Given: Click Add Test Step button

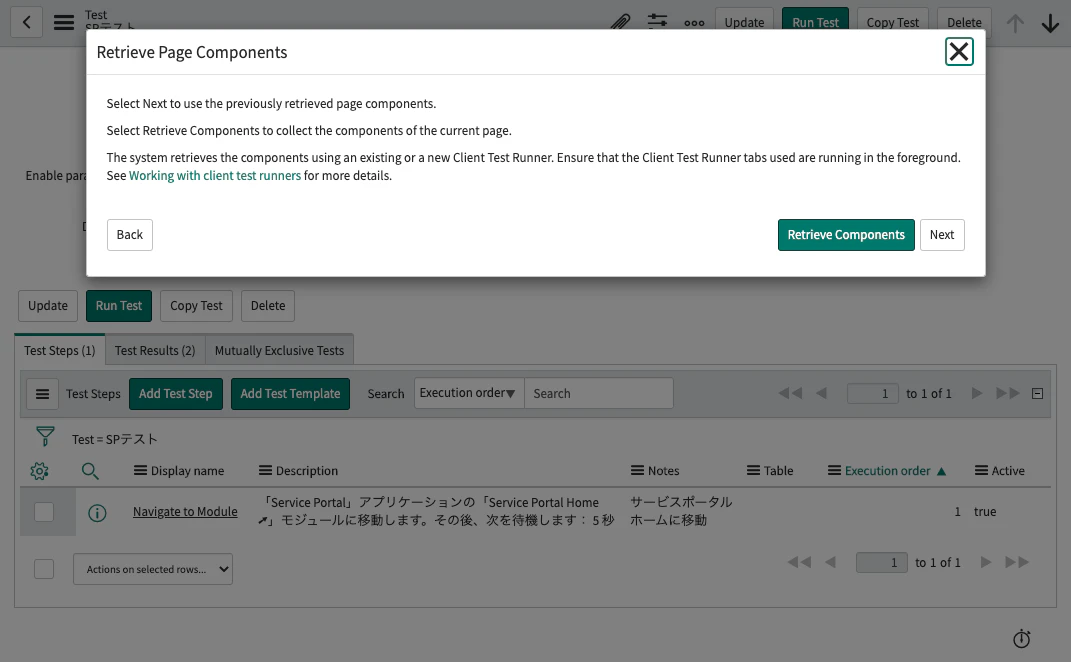Looking at the screenshot, I should (x=176, y=394).
